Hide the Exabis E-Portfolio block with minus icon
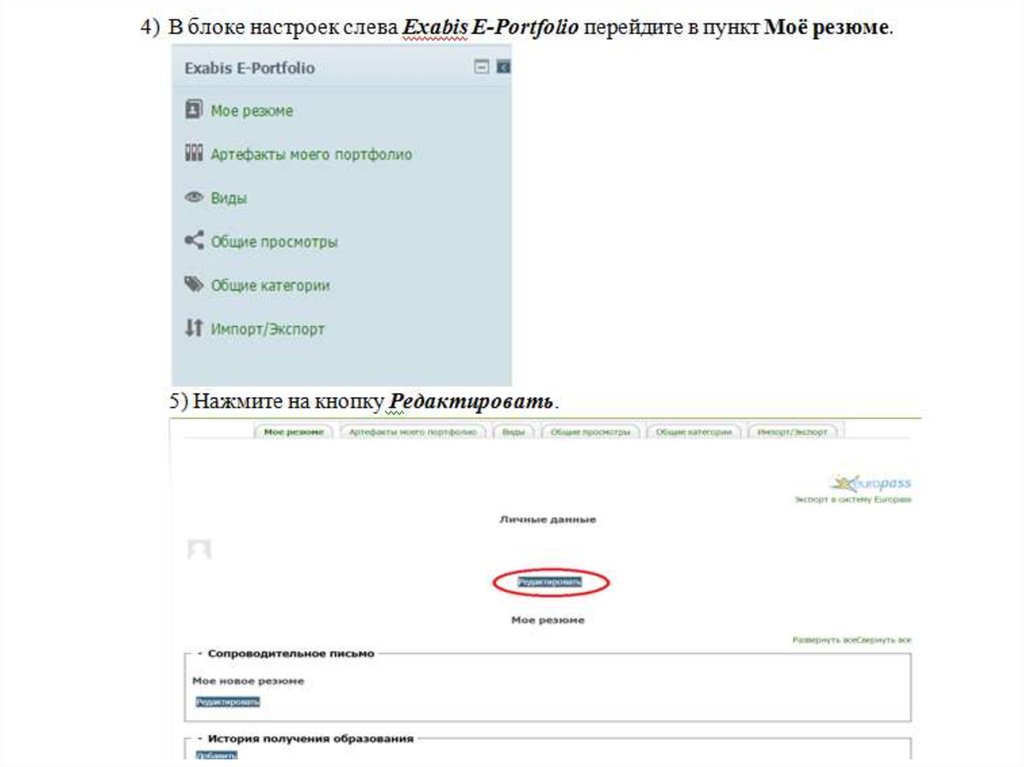This screenshot has width=1024, height=767. pos(482,67)
